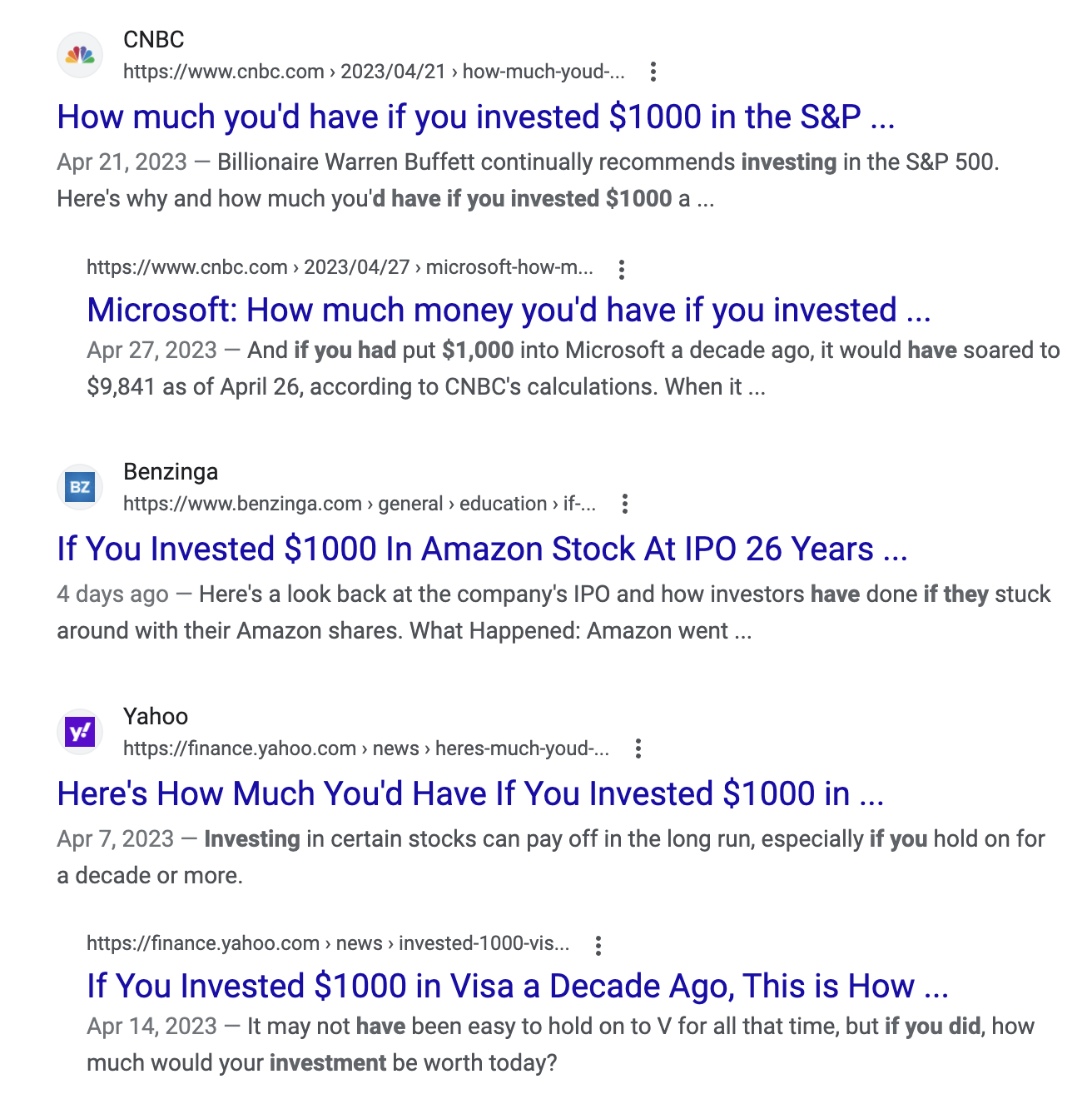
Task: Open the Visa a Decade Ago headline
Action: point(518,987)
